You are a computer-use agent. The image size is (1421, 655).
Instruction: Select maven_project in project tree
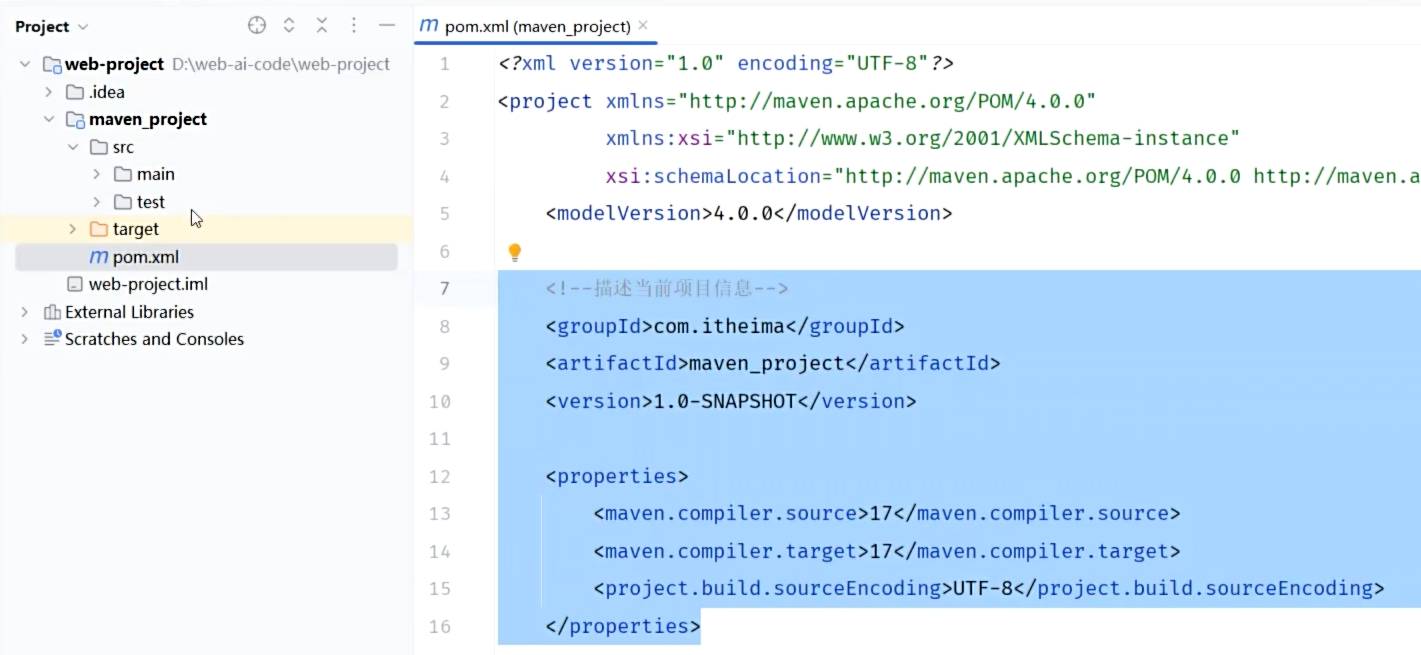(148, 119)
